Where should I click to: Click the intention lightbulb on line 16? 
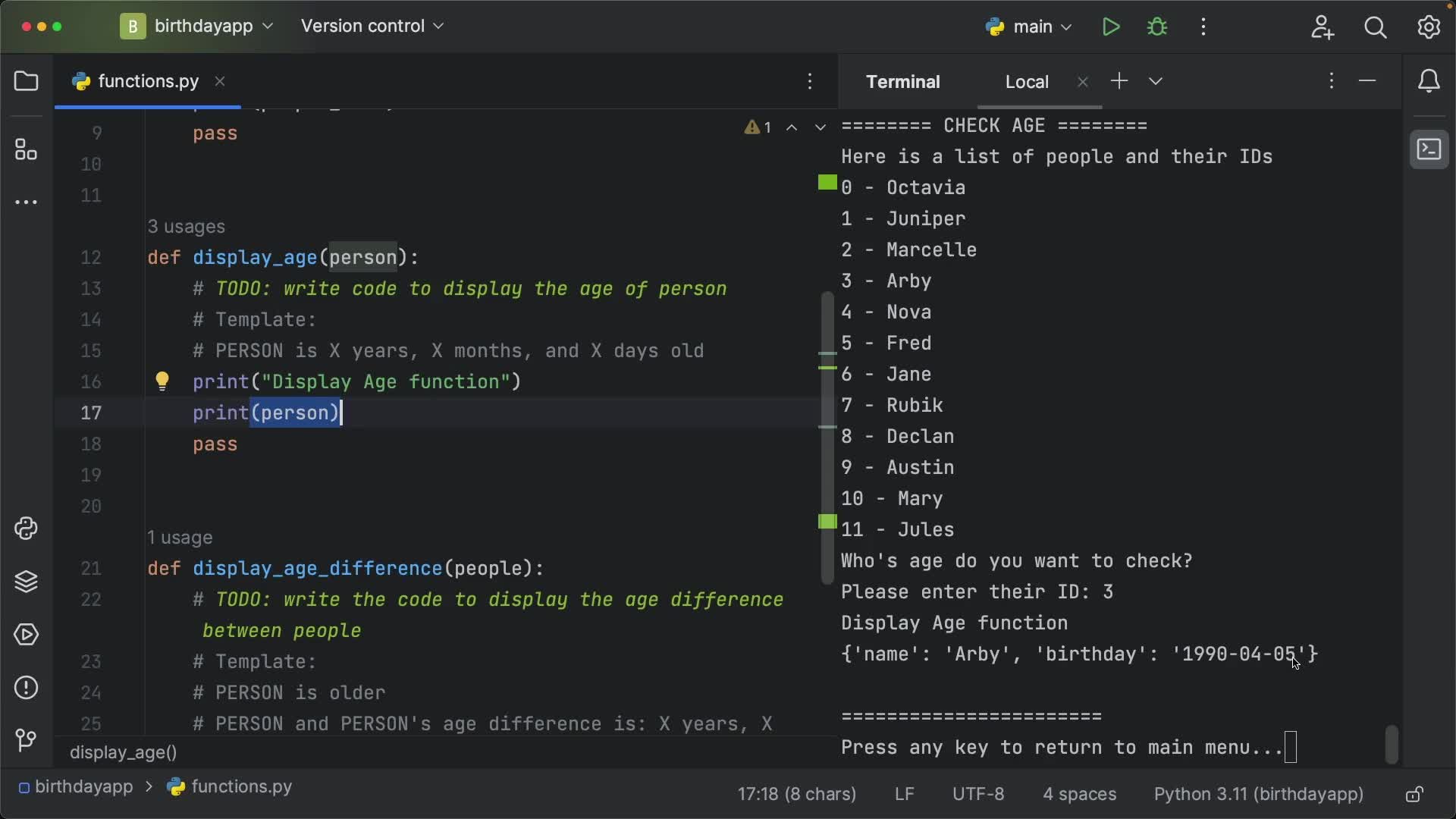point(162,382)
